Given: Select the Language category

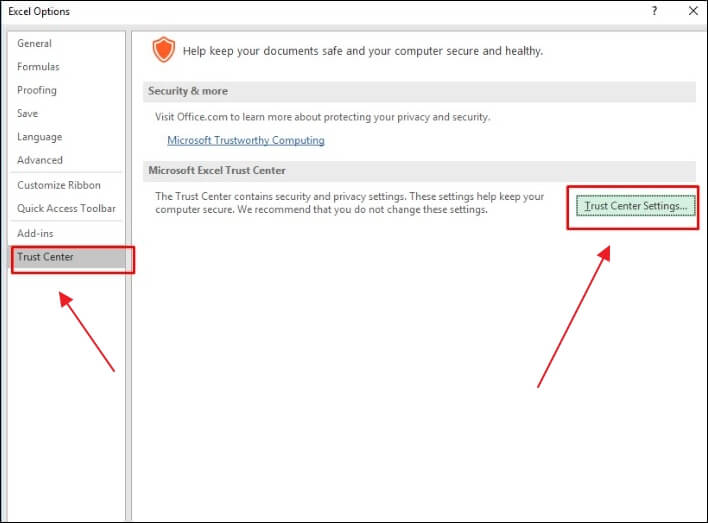Looking at the screenshot, I should [39, 137].
